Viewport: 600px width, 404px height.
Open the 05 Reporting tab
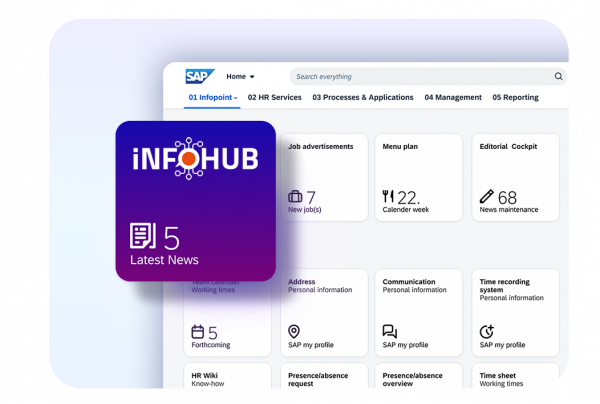(x=515, y=98)
